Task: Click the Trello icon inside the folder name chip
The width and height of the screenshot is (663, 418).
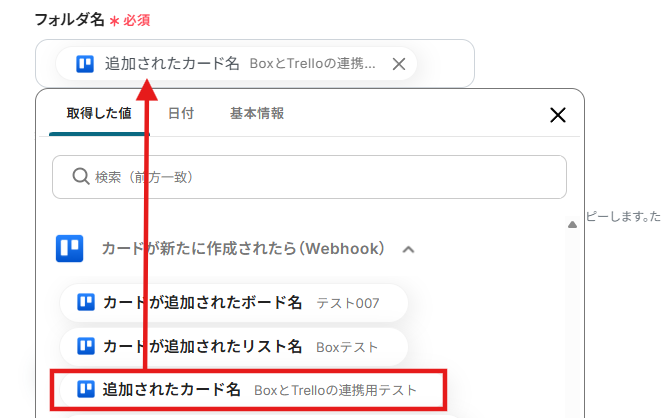Action: (85, 64)
